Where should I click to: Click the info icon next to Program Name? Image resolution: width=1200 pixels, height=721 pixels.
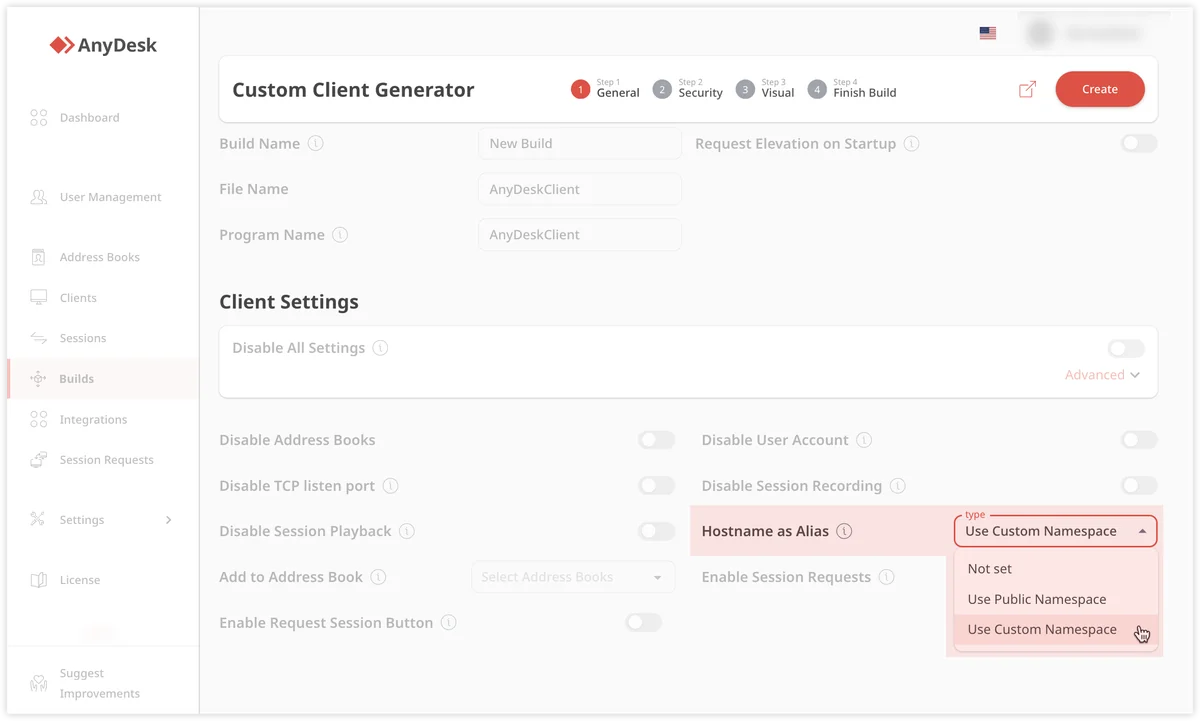[340, 235]
